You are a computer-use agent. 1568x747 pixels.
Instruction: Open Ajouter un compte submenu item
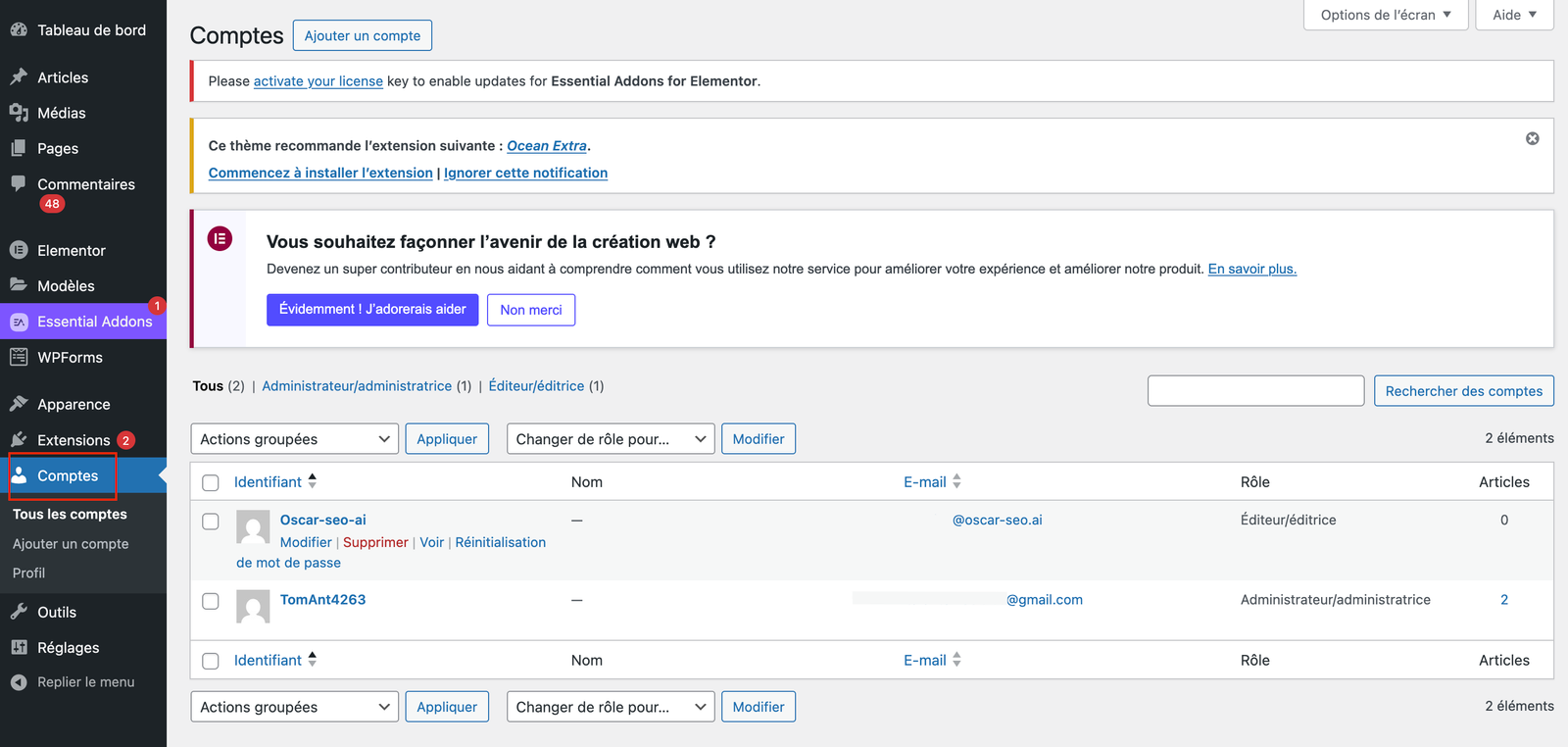click(71, 544)
